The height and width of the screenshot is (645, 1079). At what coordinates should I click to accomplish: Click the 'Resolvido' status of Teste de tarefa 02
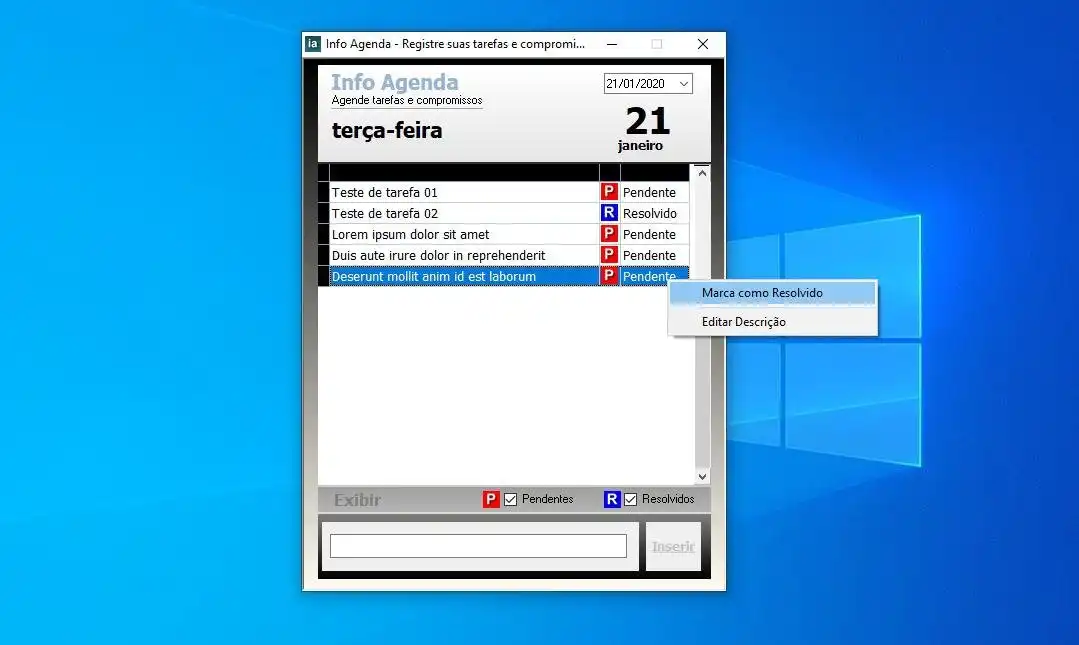650,213
